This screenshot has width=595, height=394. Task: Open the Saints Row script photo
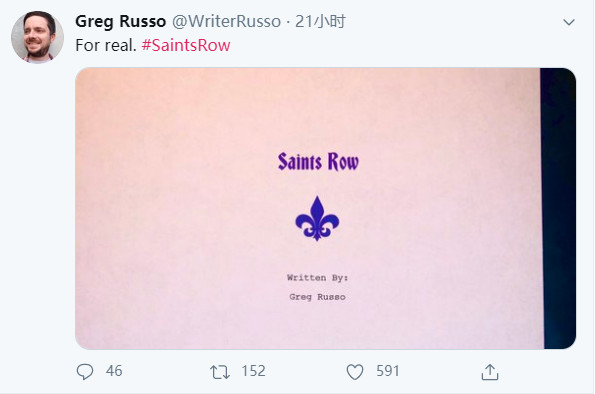click(326, 208)
